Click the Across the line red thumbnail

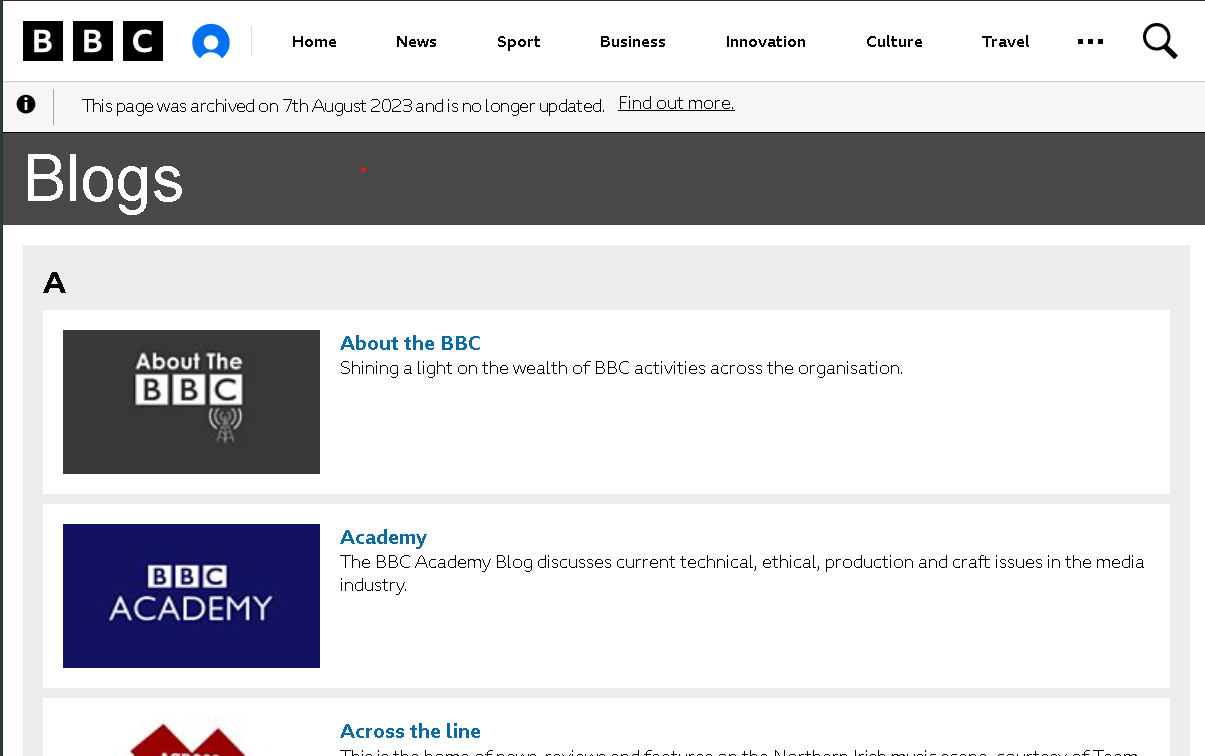coord(191,740)
